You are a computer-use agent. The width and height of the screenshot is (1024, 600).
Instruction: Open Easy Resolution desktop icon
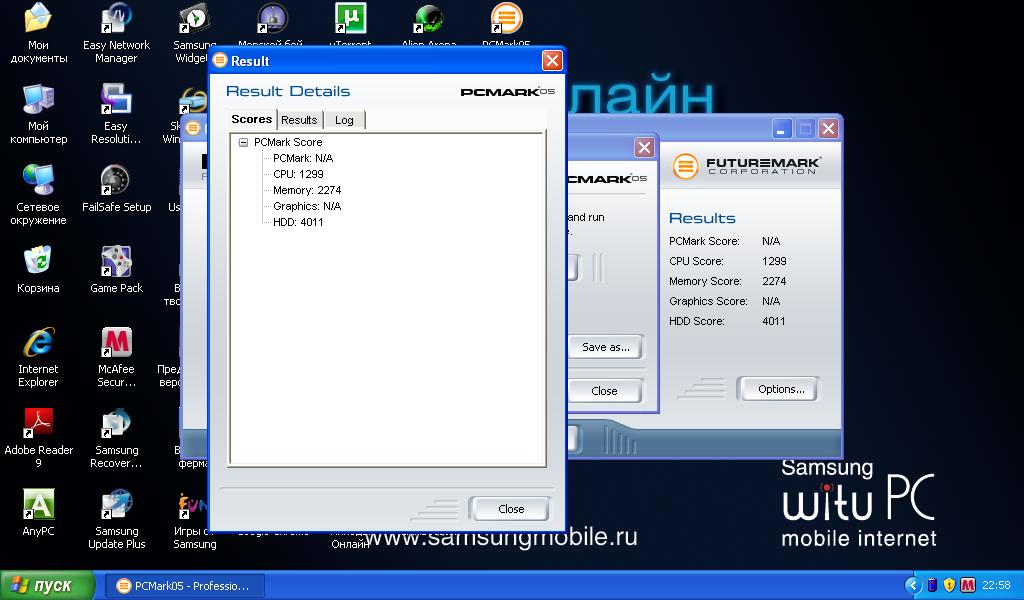tap(116, 114)
